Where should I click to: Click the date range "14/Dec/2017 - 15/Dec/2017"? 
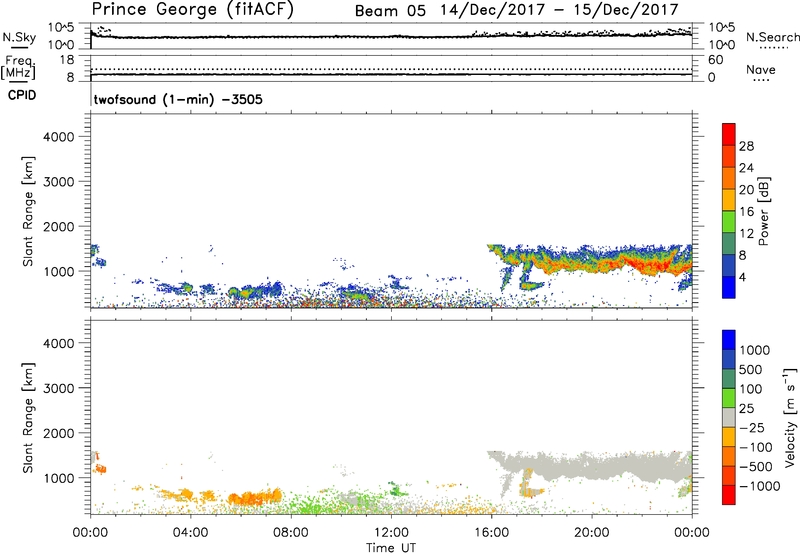[559, 10]
